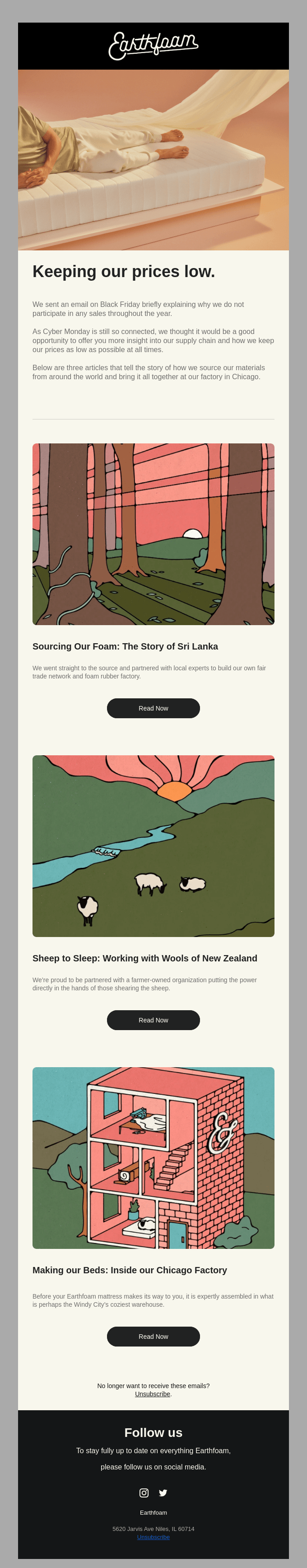Select the "Sourcing Our Foam" article title

coord(125,646)
